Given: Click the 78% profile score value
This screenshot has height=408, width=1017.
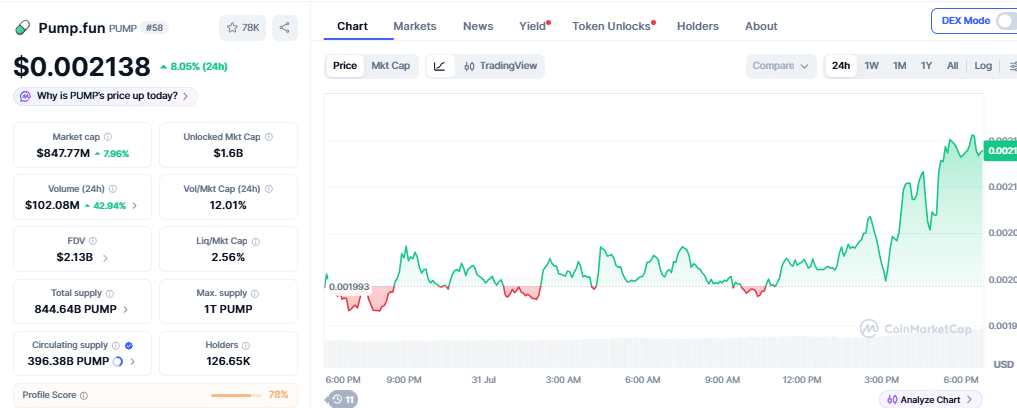Looking at the screenshot, I should click(278, 394).
